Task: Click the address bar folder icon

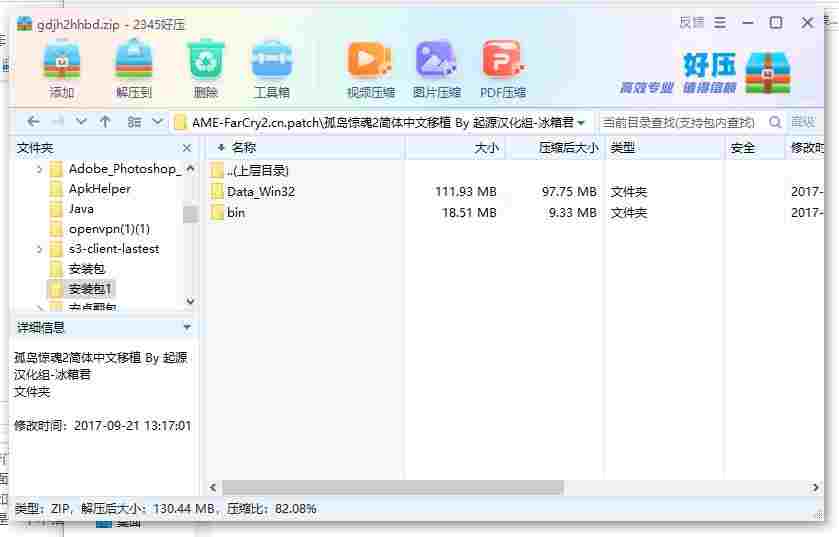Action: click(x=180, y=123)
